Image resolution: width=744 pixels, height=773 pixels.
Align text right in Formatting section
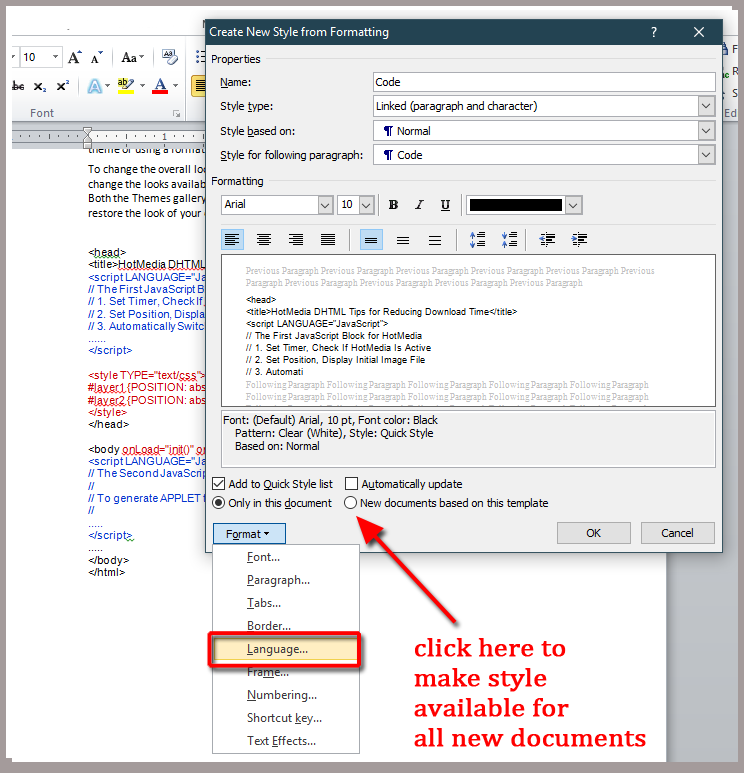click(296, 240)
